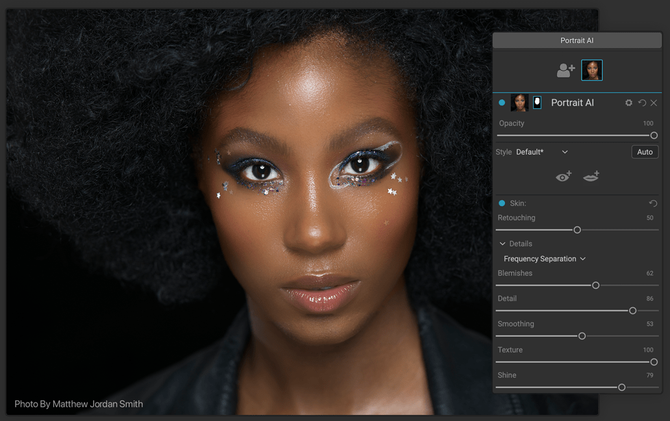Remove the Portrait AI filter
The height and width of the screenshot is (421, 670).
coord(654,103)
